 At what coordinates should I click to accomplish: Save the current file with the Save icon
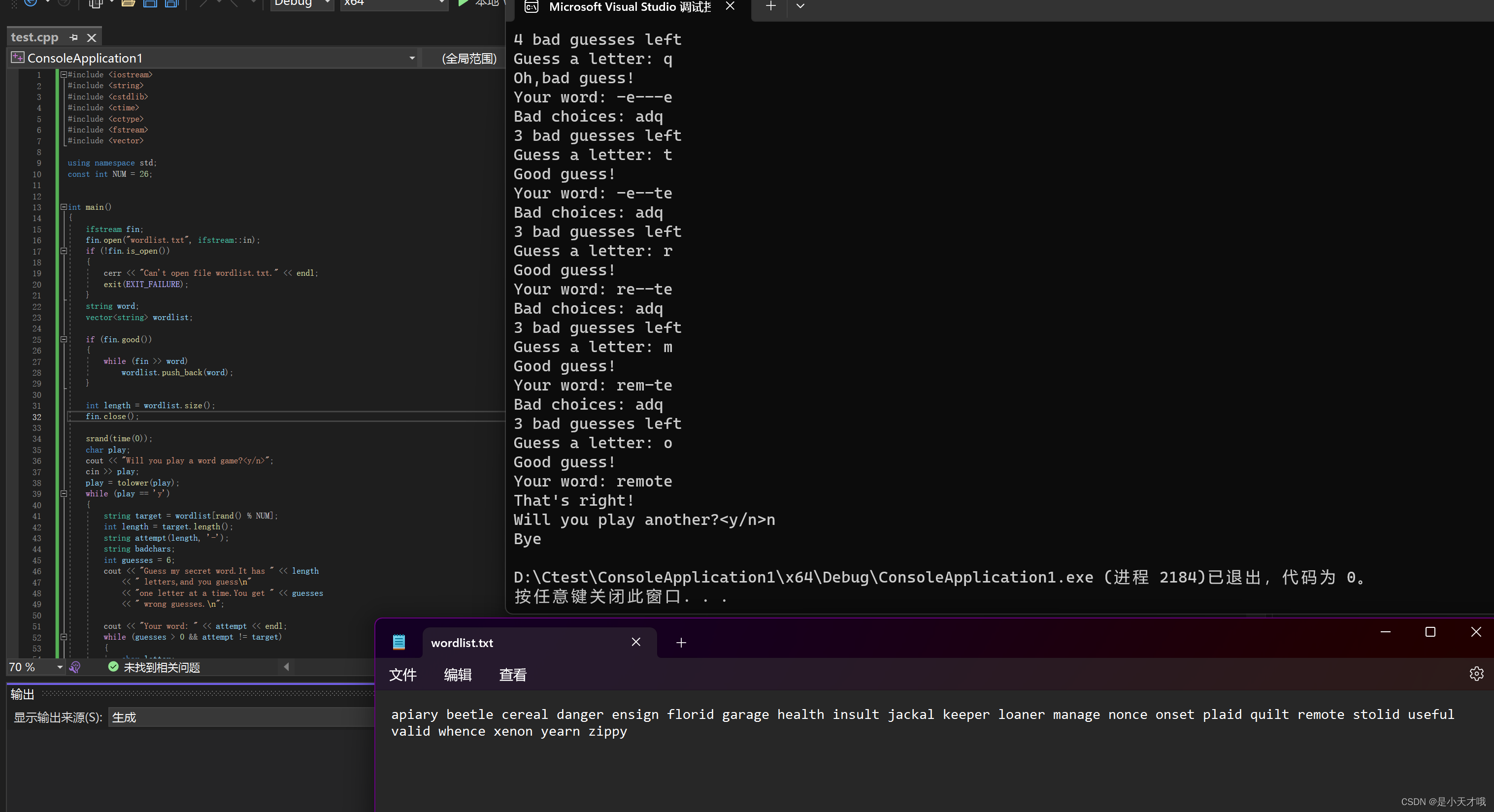[x=150, y=4]
